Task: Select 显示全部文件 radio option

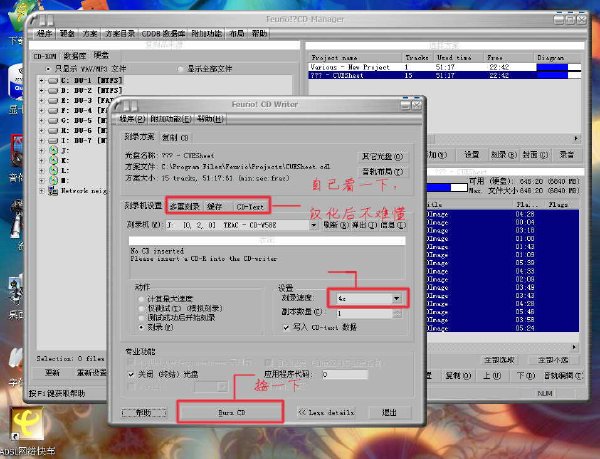Action: coord(180,69)
